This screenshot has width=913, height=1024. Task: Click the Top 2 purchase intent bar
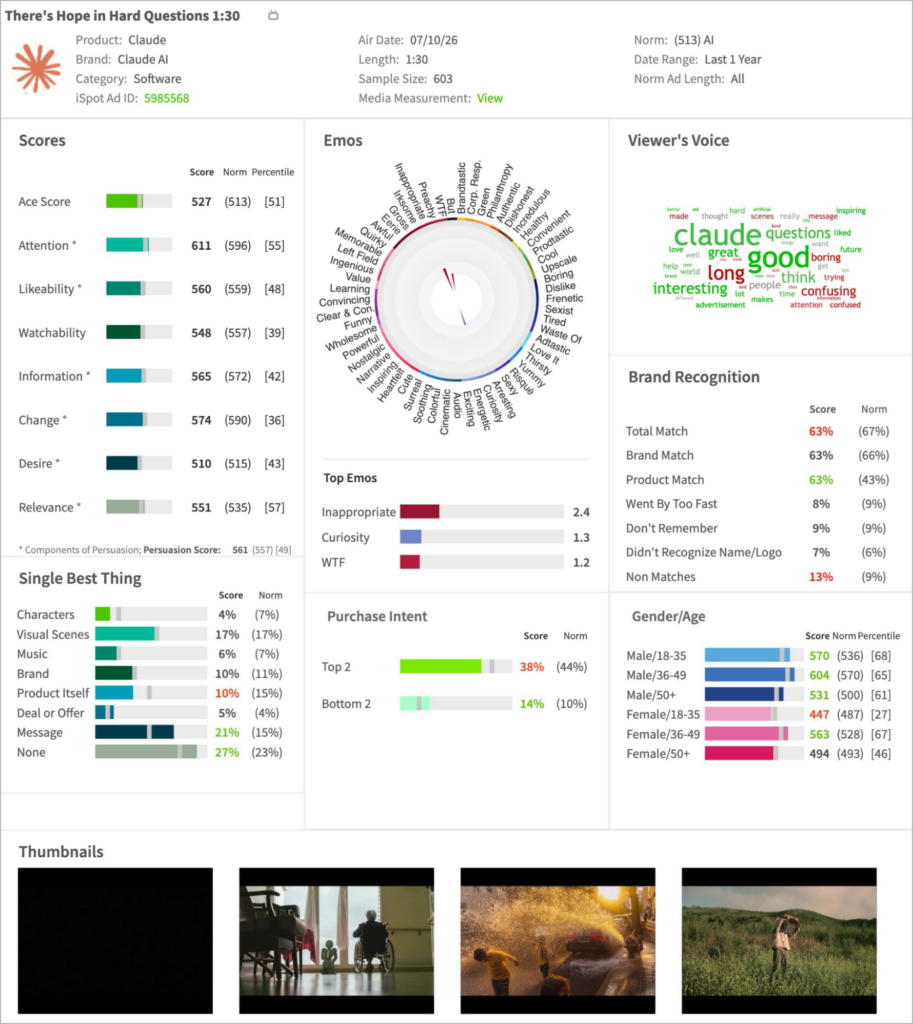[456, 666]
